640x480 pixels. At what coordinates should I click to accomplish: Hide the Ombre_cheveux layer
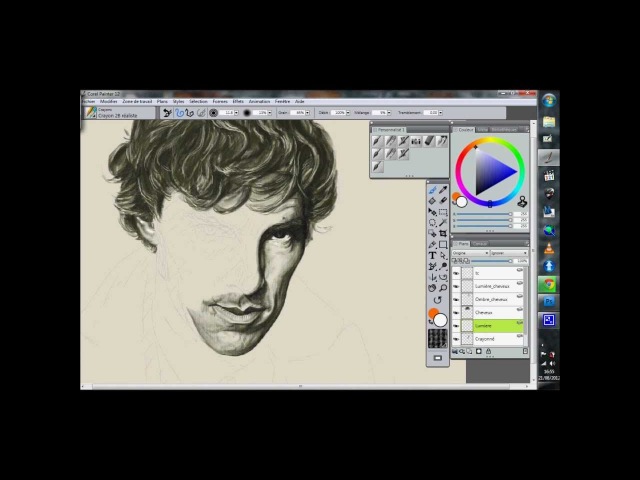(456, 300)
